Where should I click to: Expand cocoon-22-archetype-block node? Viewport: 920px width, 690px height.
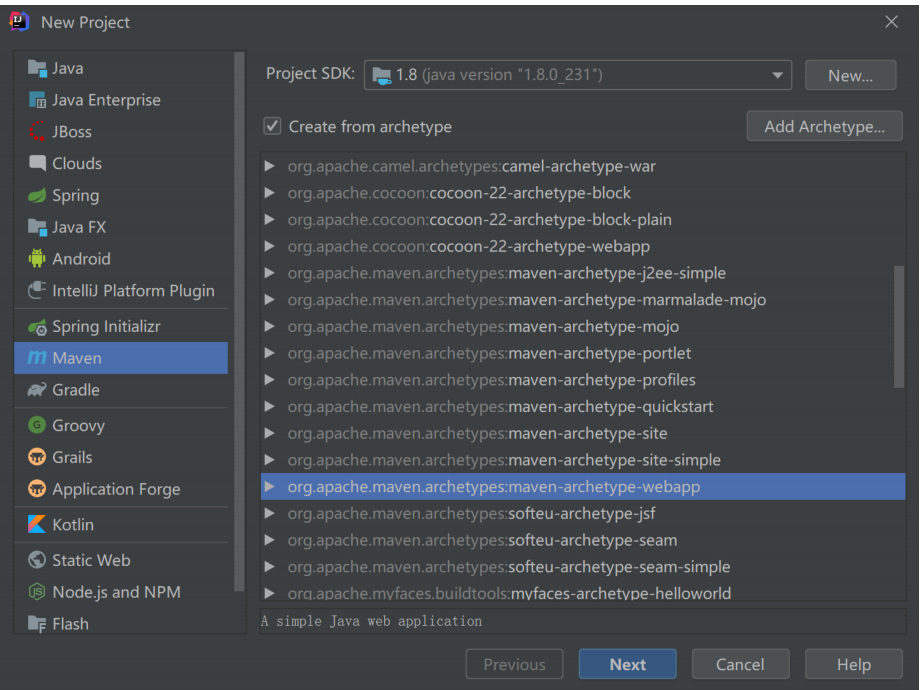270,193
